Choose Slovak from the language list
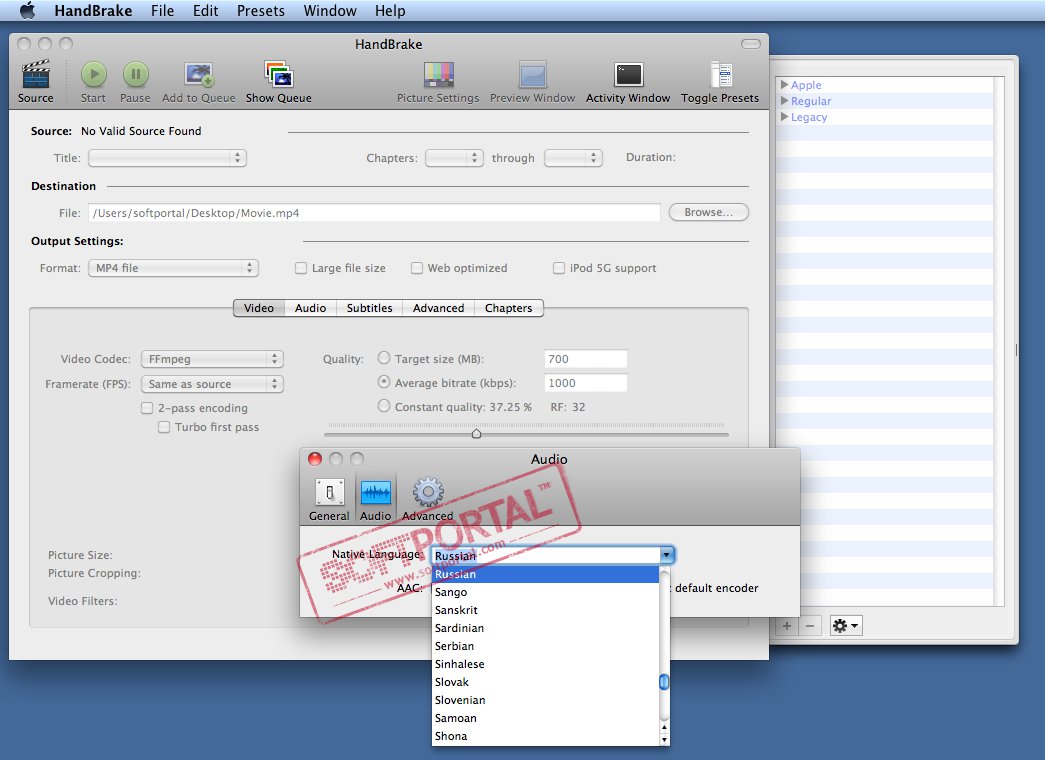This screenshot has width=1045, height=760. [x=545, y=682]
